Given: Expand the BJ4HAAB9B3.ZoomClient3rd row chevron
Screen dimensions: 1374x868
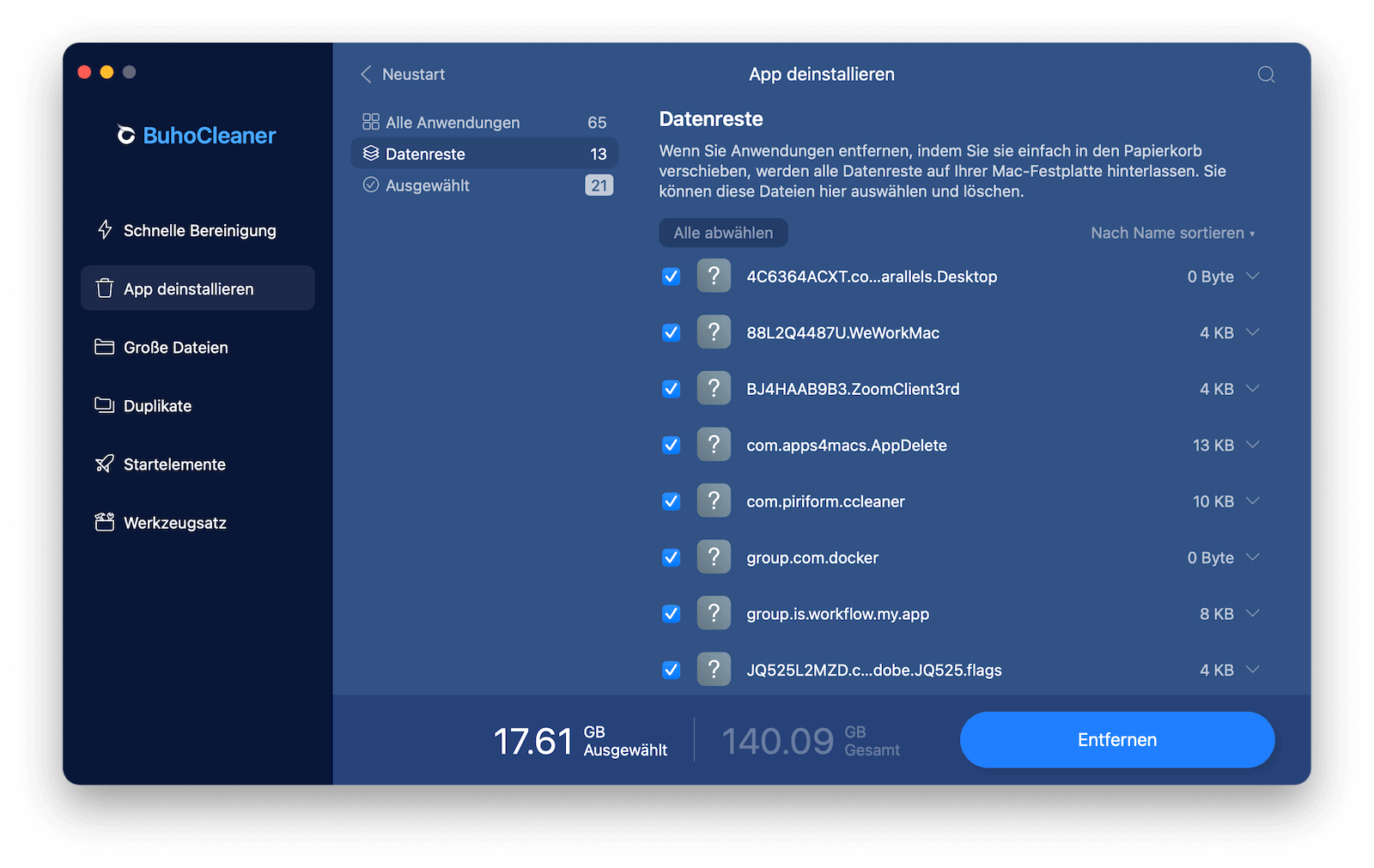Looking at the screenshot, I should [1253, 388].
